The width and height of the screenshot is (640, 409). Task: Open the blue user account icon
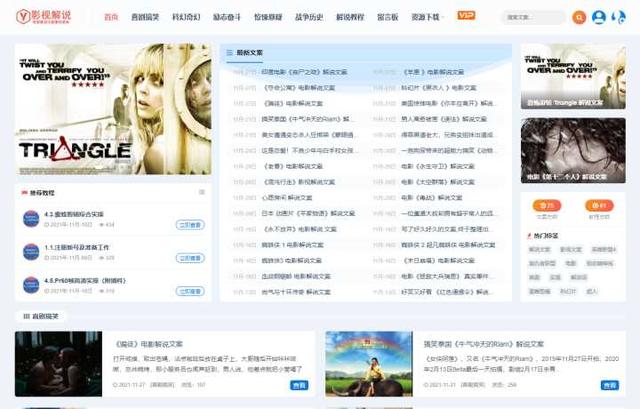tap(599, 17)
